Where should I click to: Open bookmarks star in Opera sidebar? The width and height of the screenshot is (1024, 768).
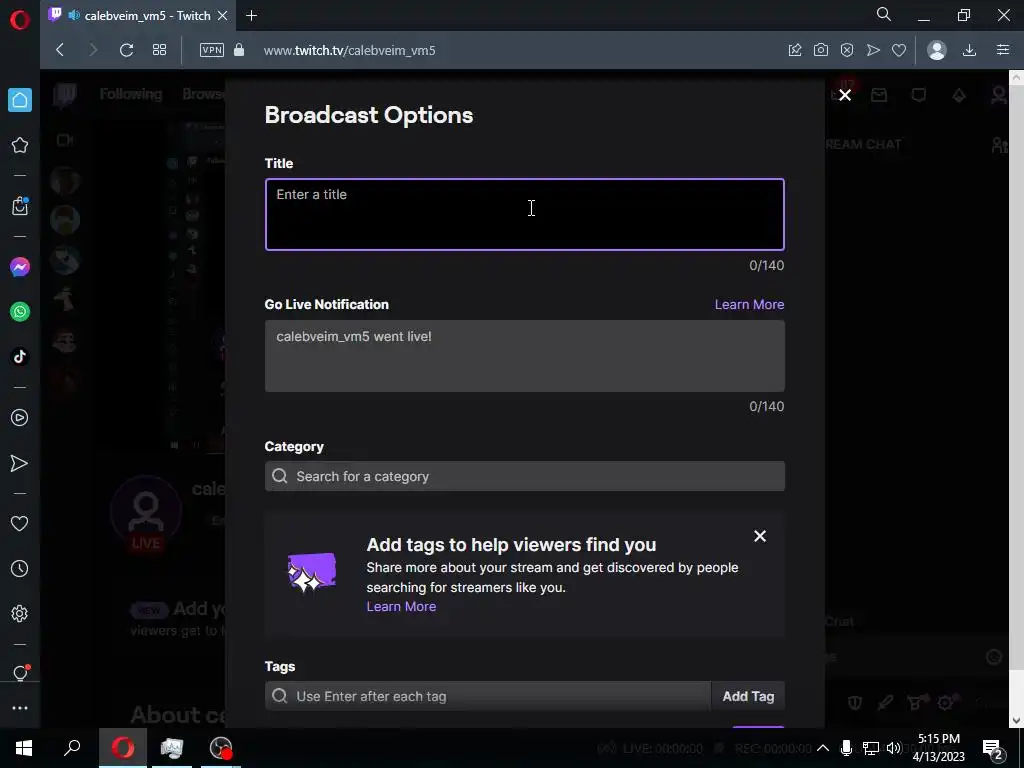pyautogui.click(x=20, y=145)
